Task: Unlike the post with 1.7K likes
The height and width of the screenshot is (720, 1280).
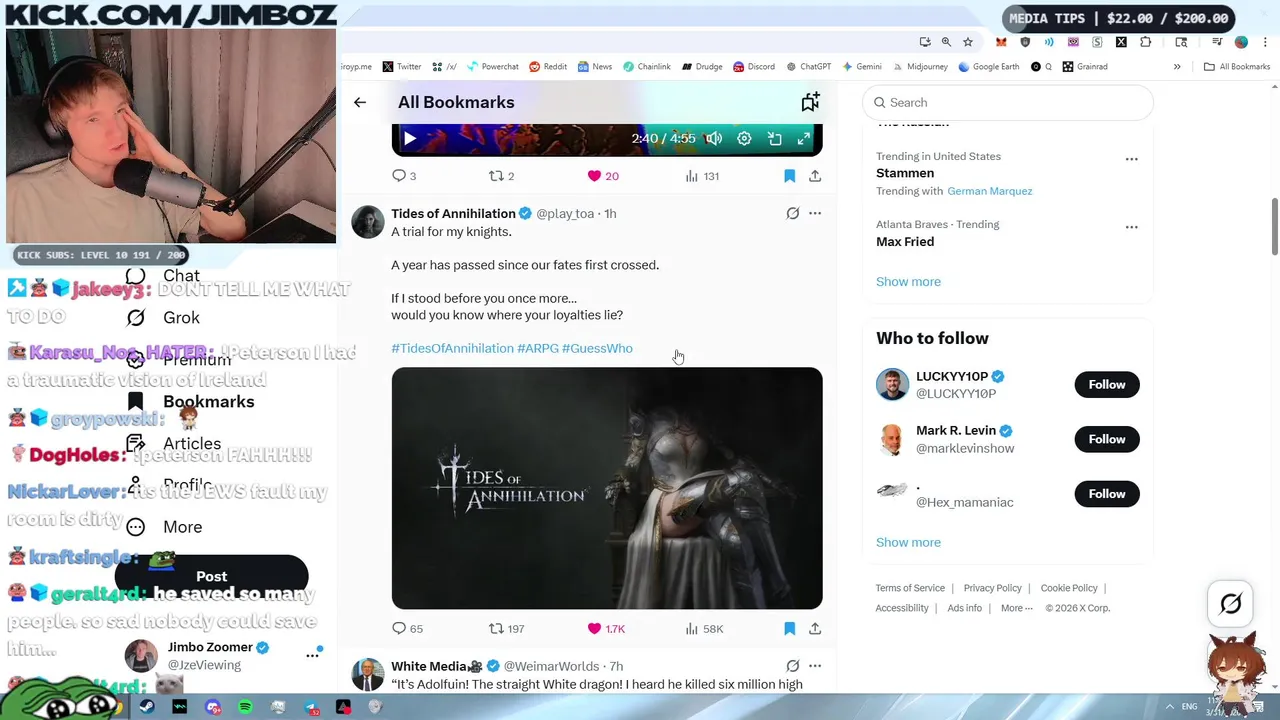Action: tap(606, 628)
